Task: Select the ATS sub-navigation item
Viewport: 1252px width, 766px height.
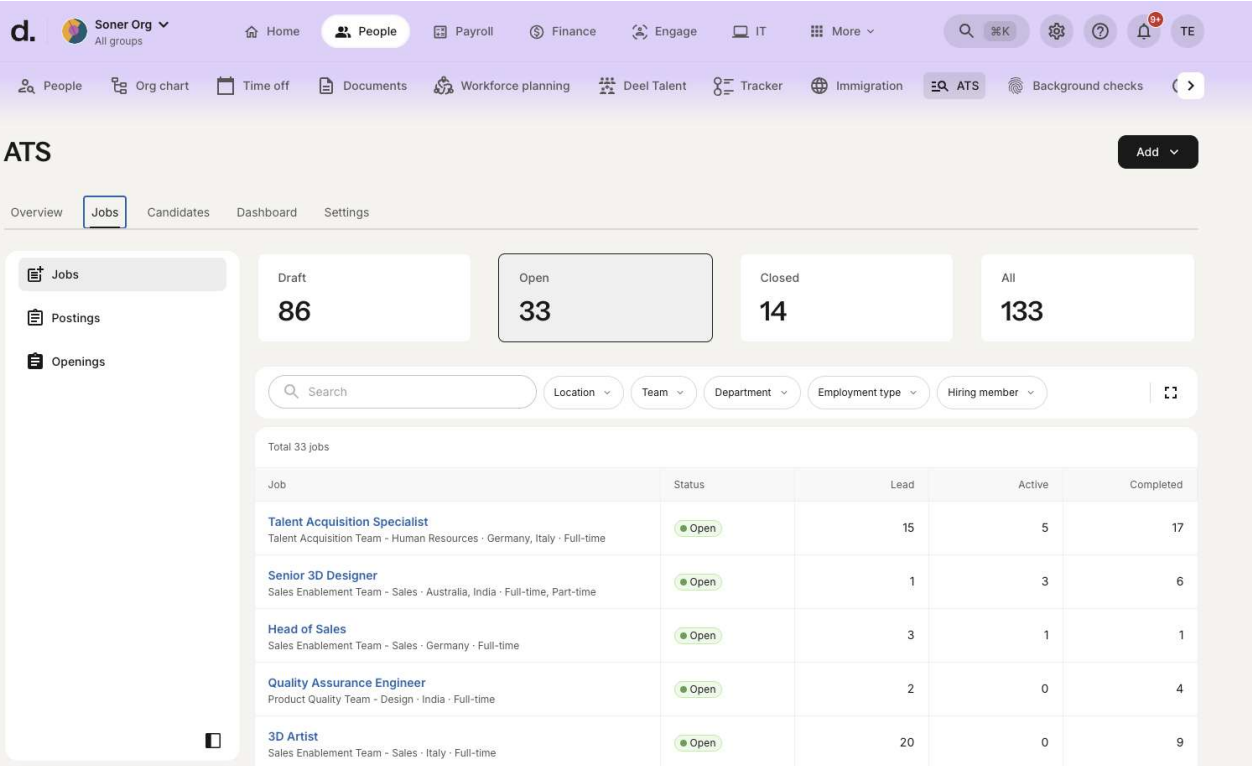Action: click(x=955, y=86)
